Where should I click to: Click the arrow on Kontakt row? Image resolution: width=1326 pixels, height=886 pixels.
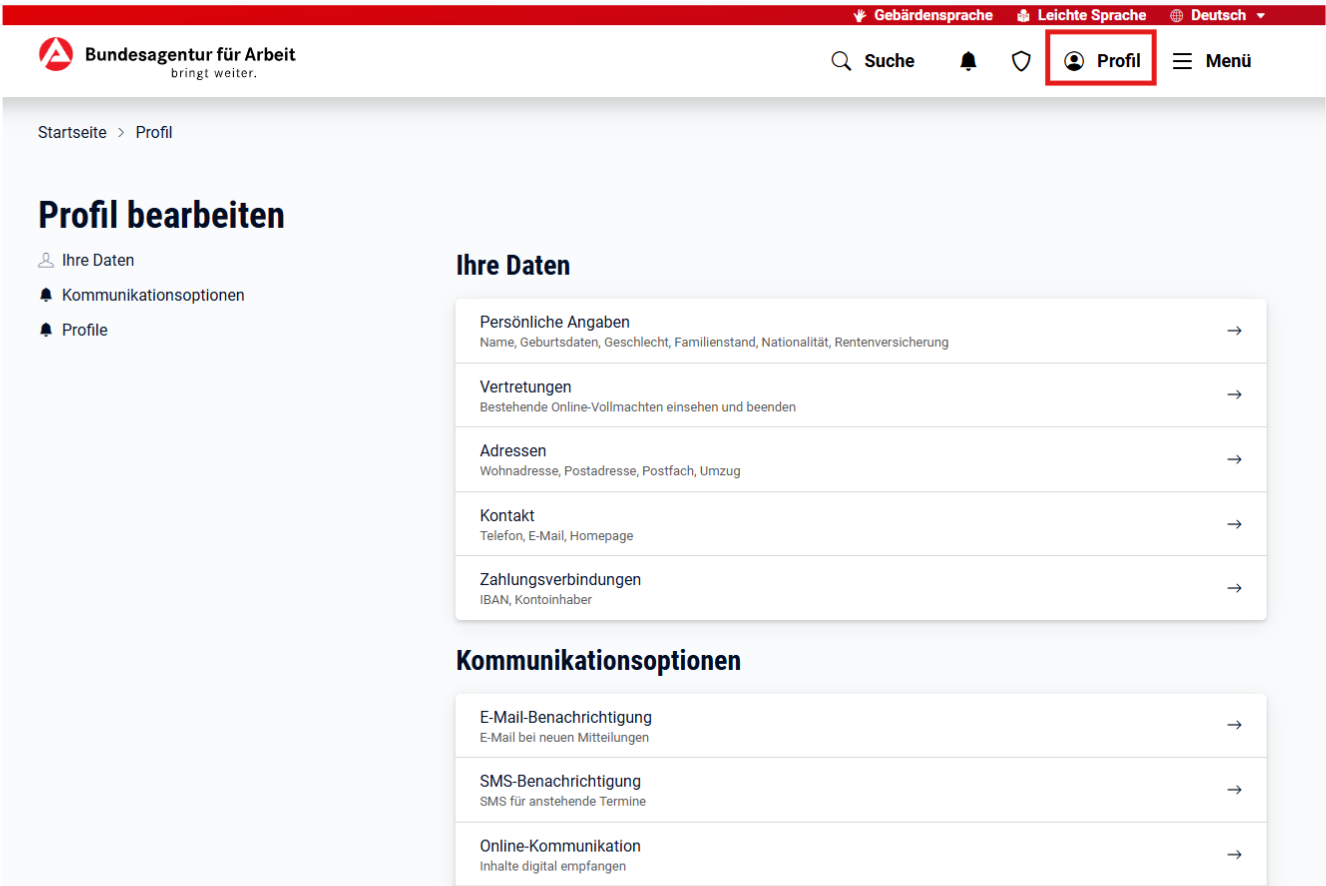[x=1234, y=524]
